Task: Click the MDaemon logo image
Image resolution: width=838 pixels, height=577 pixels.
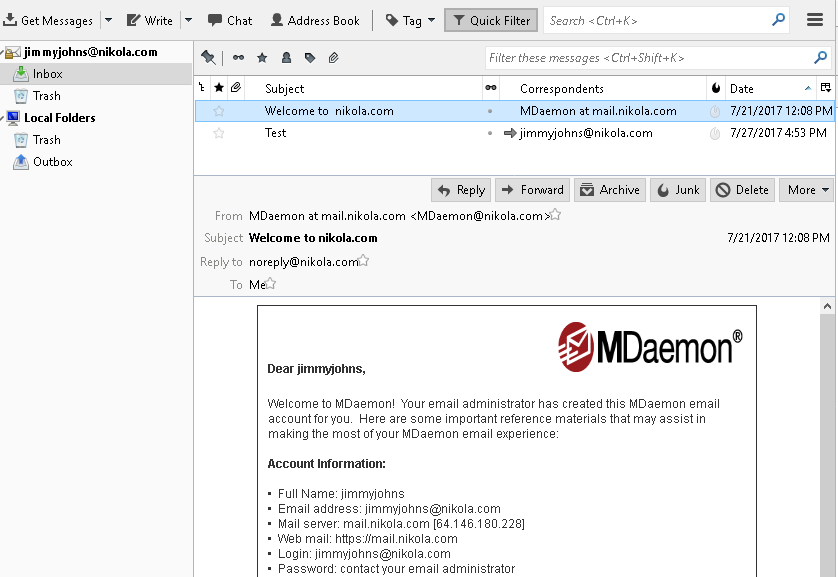Action: coord(650,347)
